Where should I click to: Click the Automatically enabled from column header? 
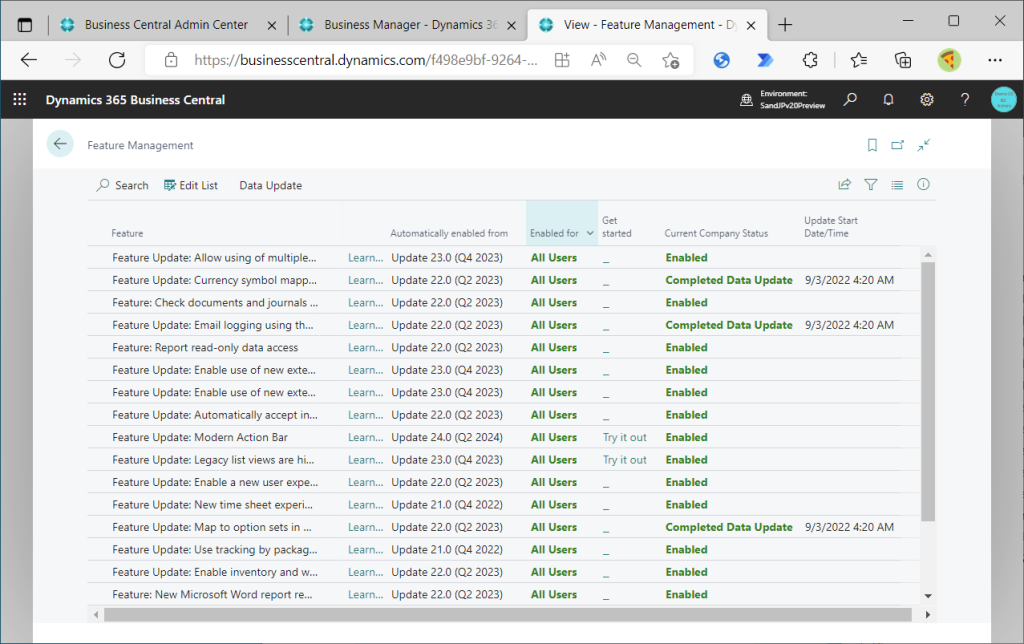[x=449, y=233]
